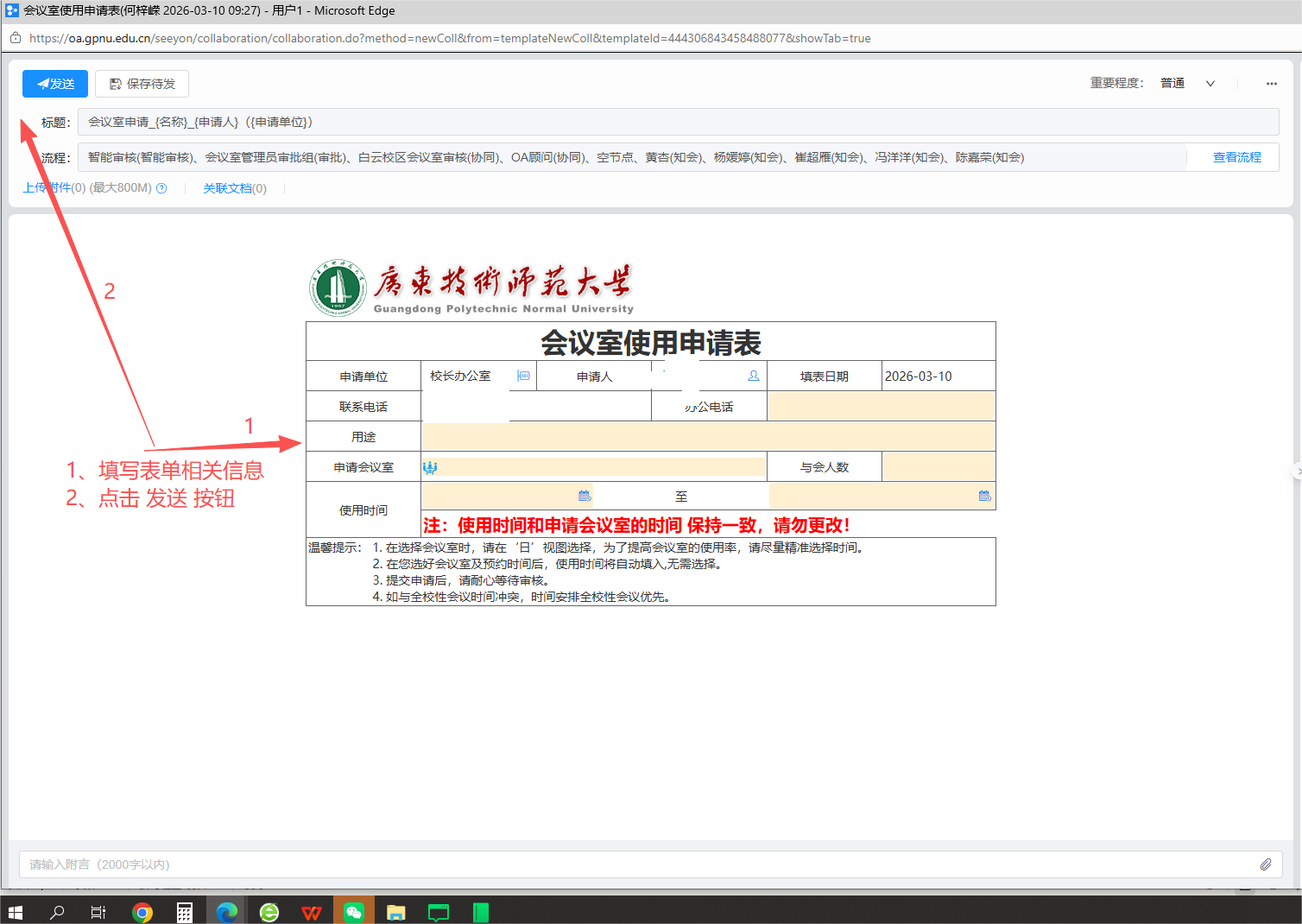Click the 办公电话 office phone field
Viewport: 1302px width, 924px height.
[881, 407]
